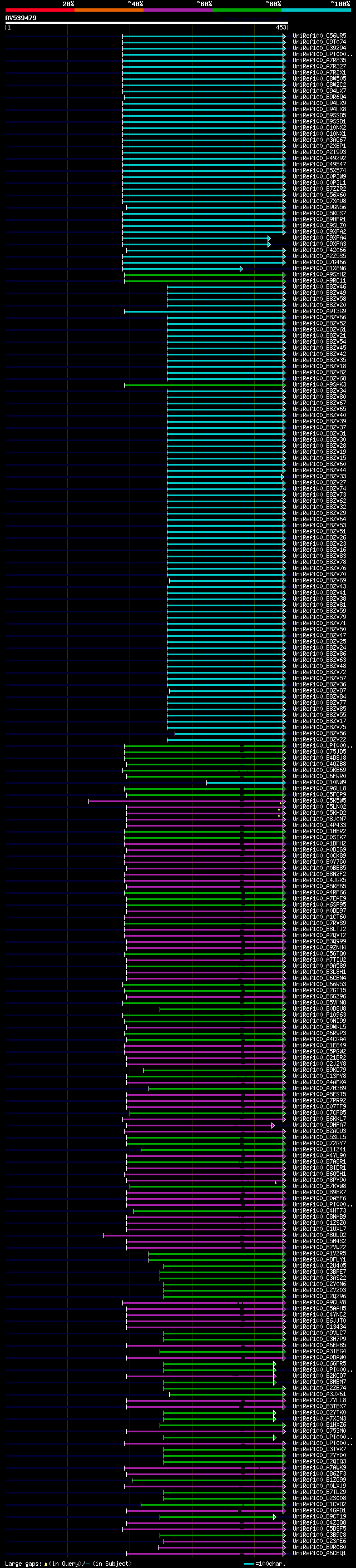Select label UniRef100_Q7XAU8
This screenshot has width=356, height=1568.
[319, 201]
